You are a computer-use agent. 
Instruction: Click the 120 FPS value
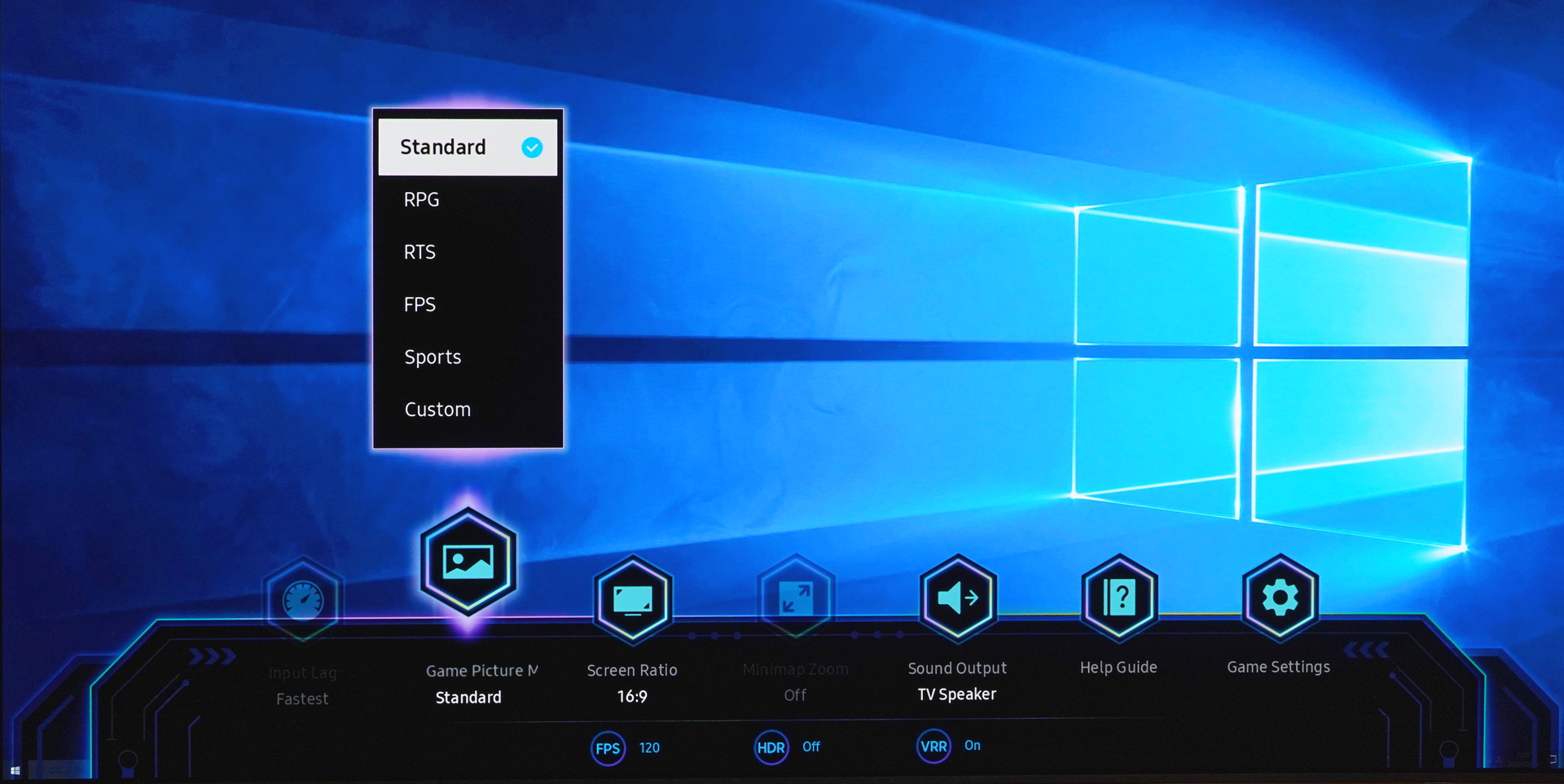[649, 747]
